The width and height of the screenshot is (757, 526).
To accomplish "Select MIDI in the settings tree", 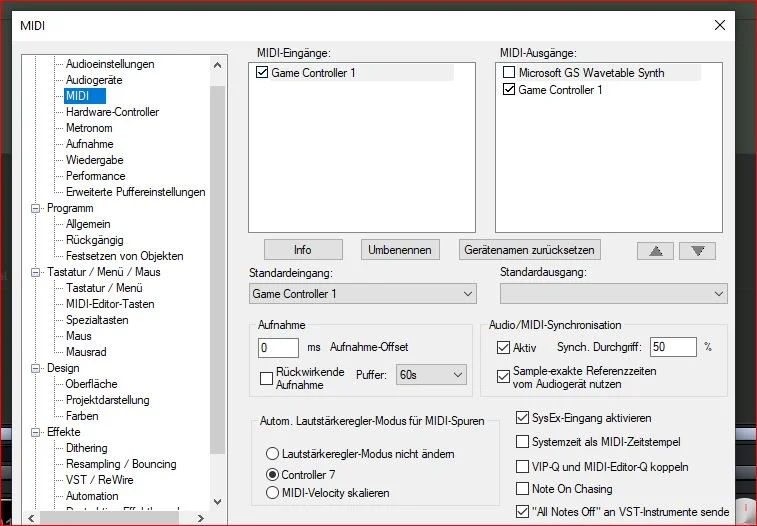I will pos(84,96).
